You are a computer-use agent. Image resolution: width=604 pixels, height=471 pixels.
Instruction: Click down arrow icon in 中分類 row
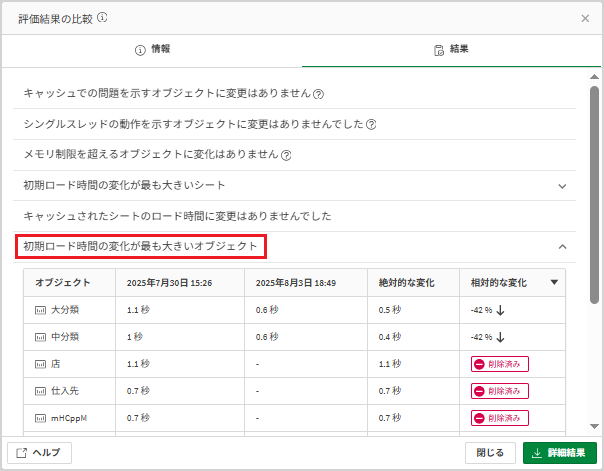[500, 337]
